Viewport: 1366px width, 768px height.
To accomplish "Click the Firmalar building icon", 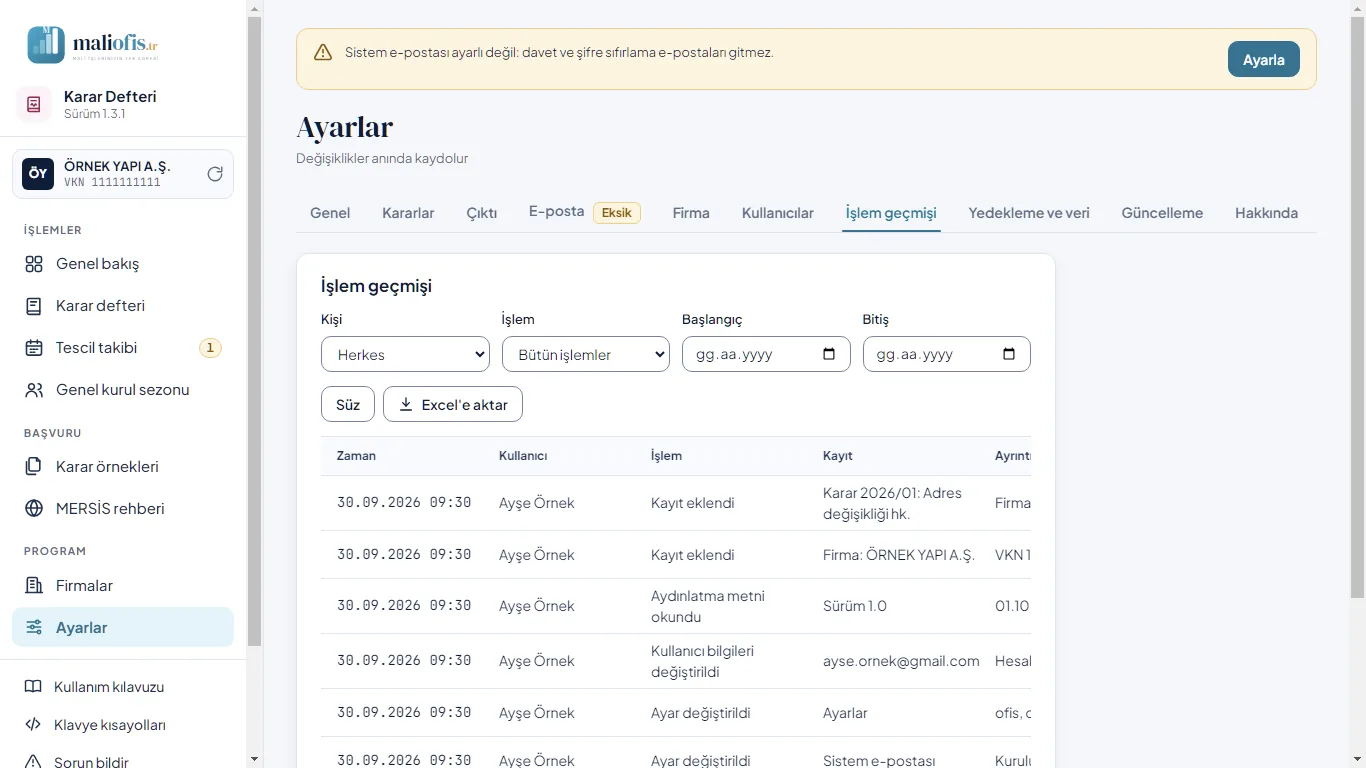I will (x=34, y=586).
